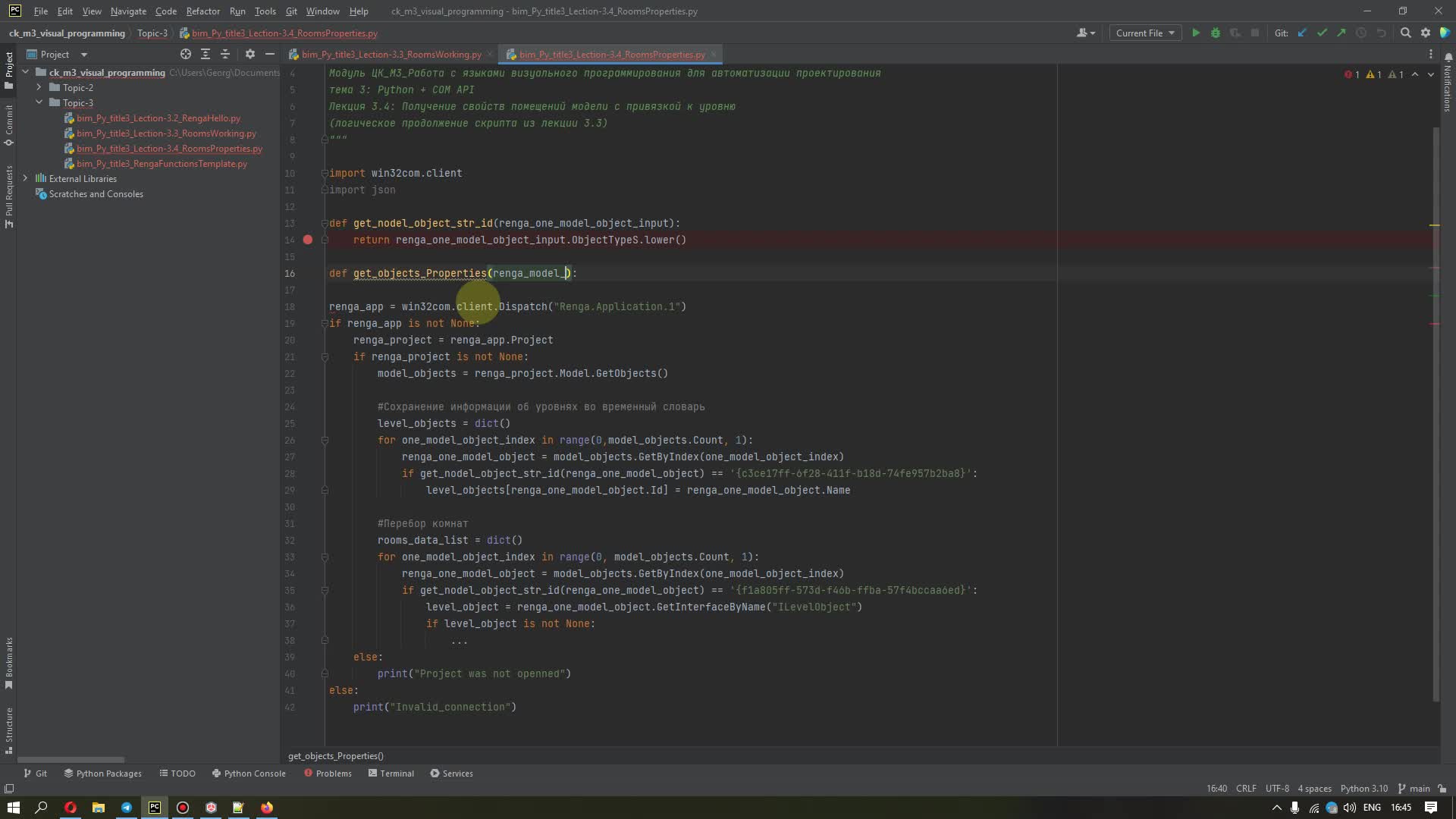1456x819 pixels.
Task: Toggle tool window quick access at bottom-left corner
Action: click(x=8, y=789)
